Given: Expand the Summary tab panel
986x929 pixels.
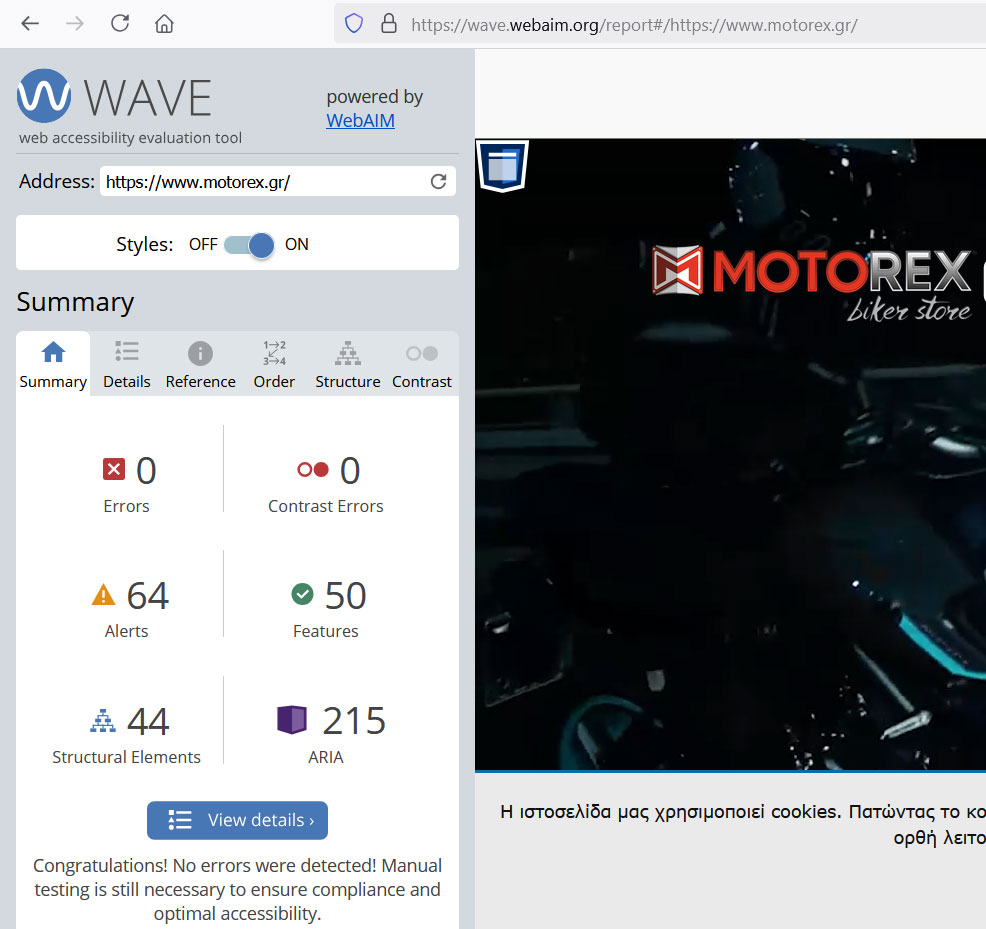Looking at the screenshot, I should click(52, 363).
